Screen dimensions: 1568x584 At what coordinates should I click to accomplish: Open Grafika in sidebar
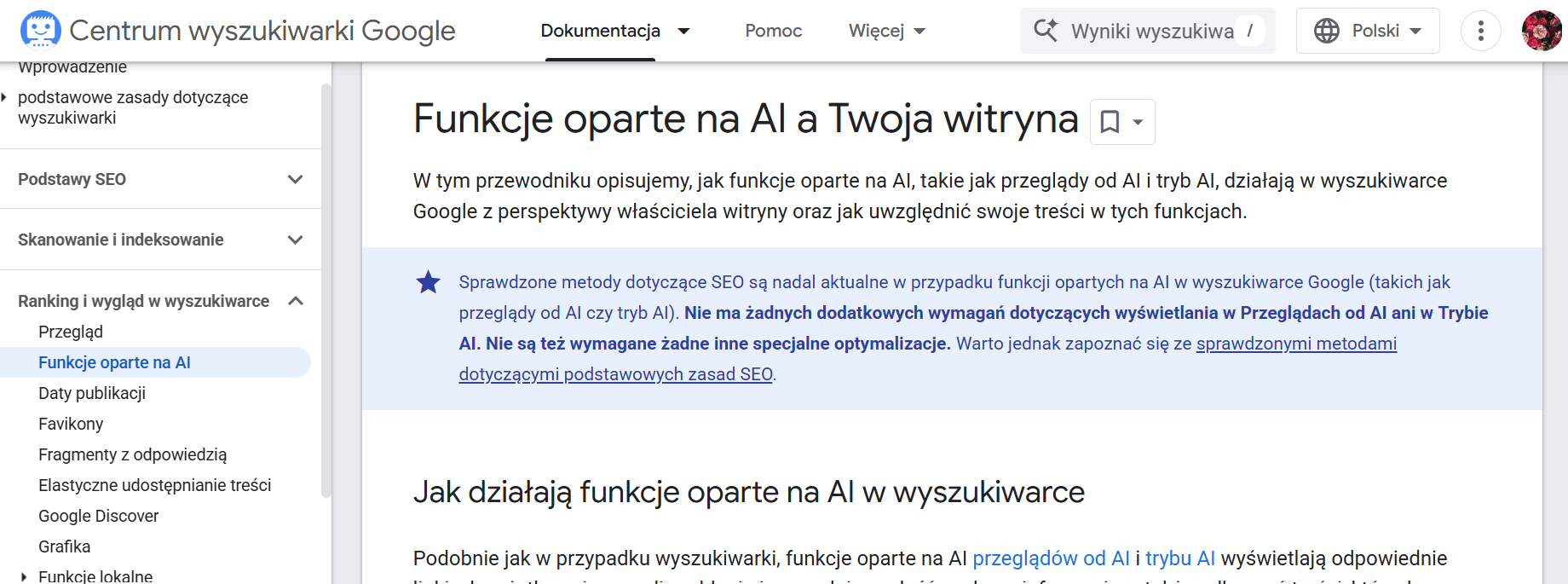[x=64, y=546]
